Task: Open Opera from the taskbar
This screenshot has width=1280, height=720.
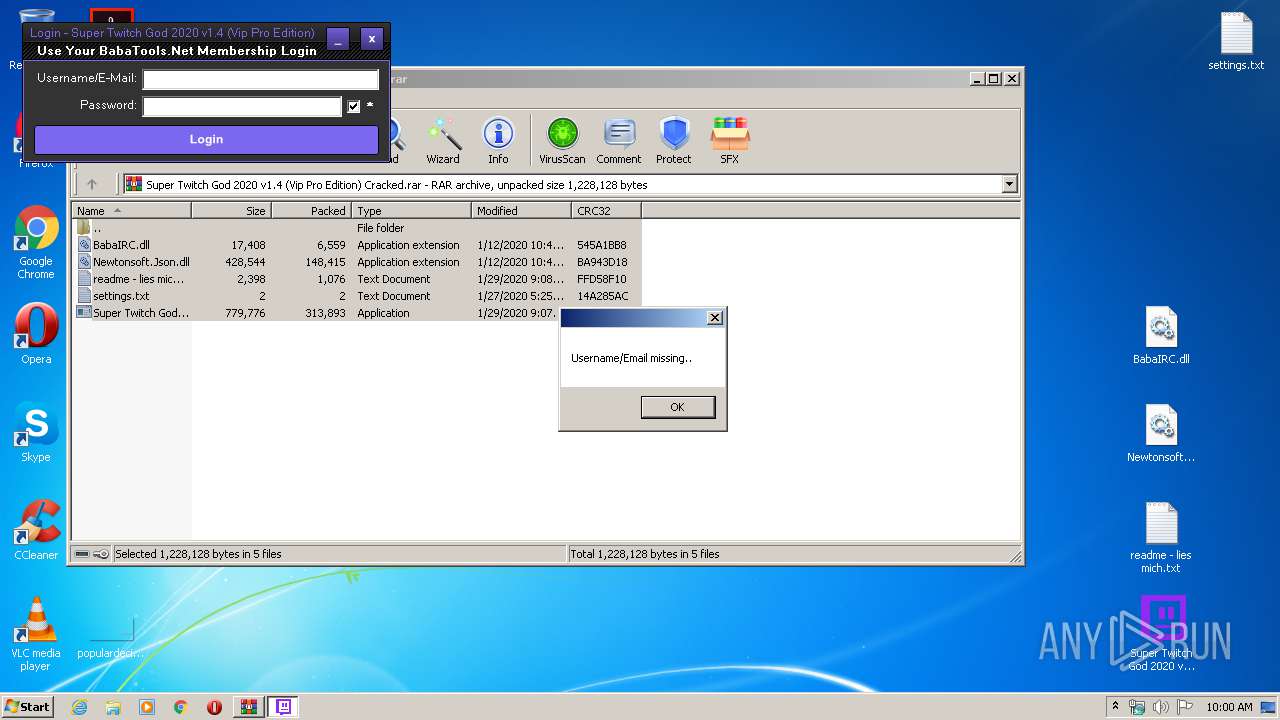Action: point(214,707)
